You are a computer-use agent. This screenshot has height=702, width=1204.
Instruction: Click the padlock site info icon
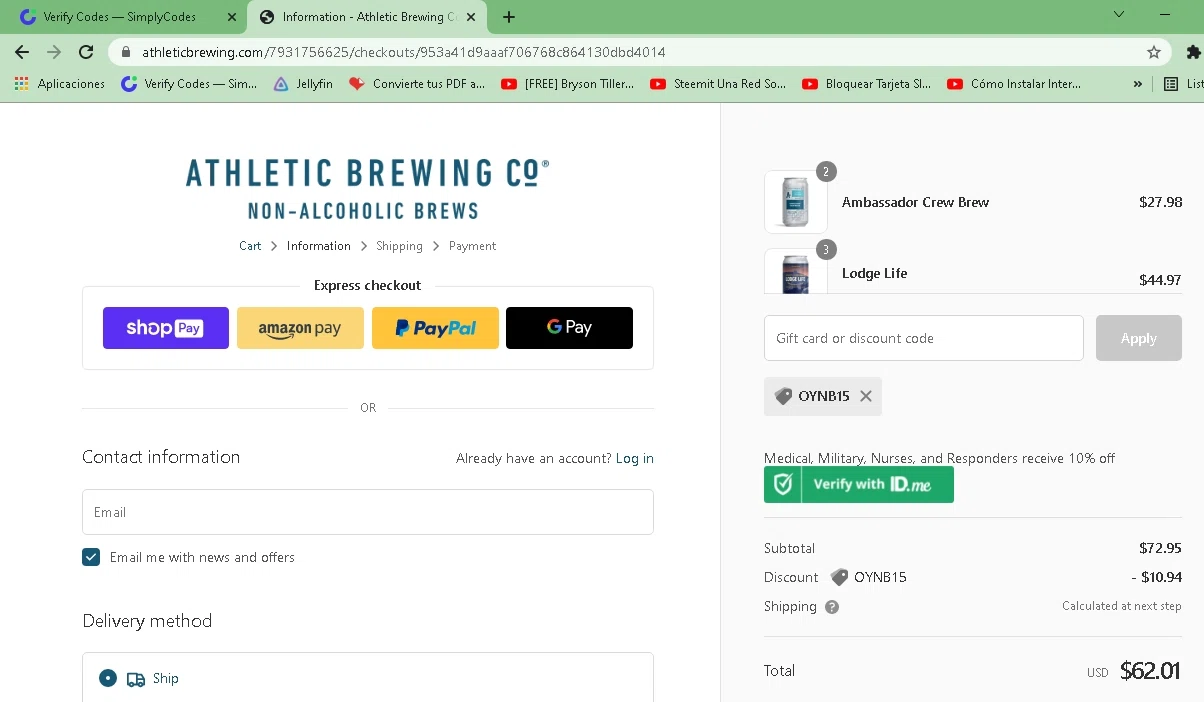point(125,52)
